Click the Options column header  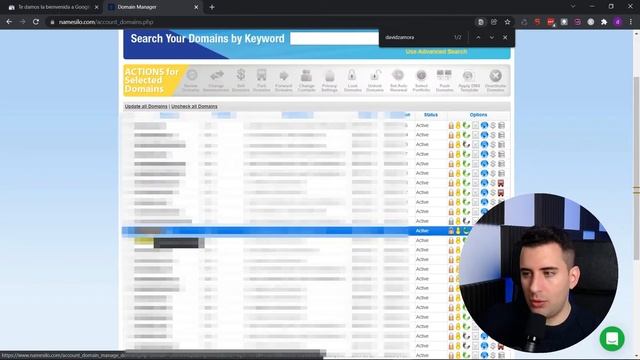(x=478, y=115)
